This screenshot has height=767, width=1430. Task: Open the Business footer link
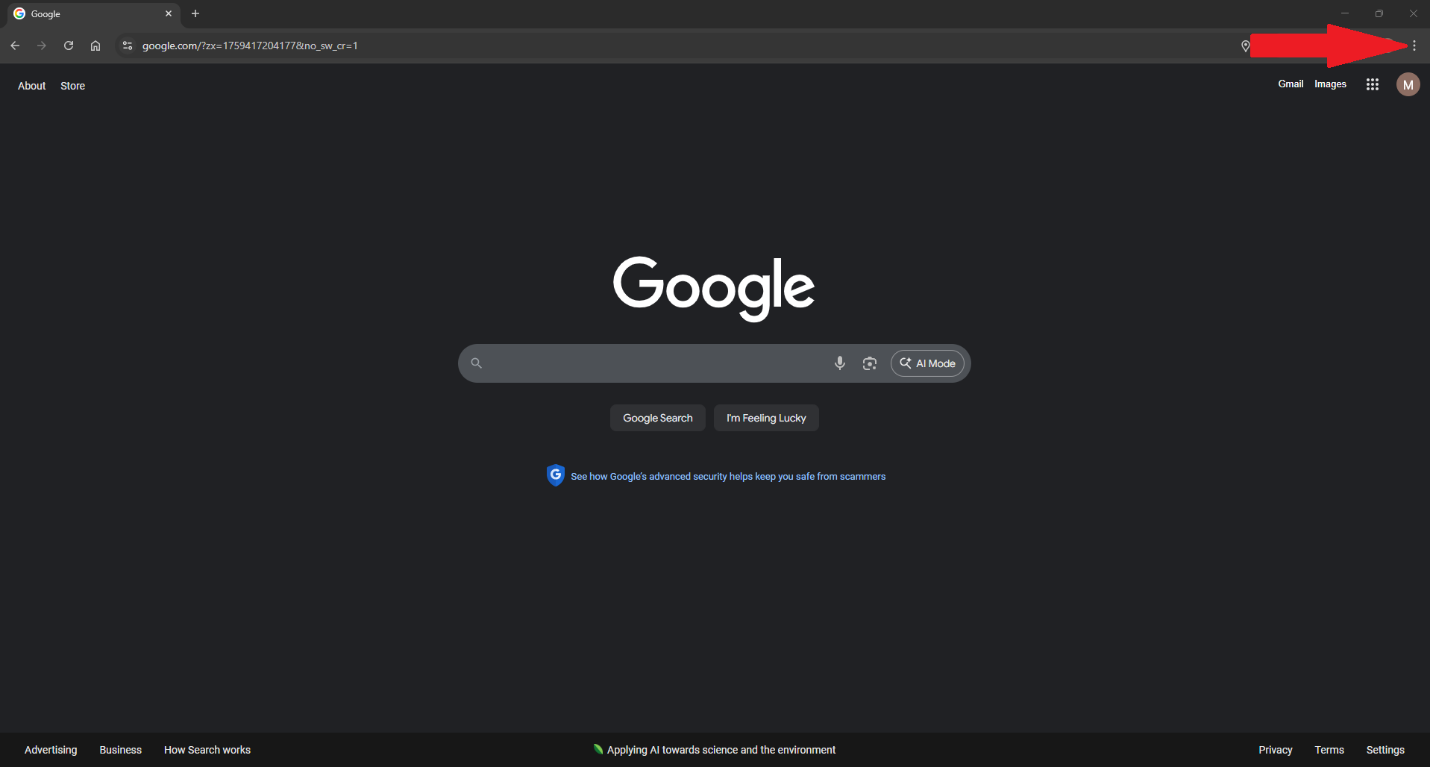click(x=121, y=750)
